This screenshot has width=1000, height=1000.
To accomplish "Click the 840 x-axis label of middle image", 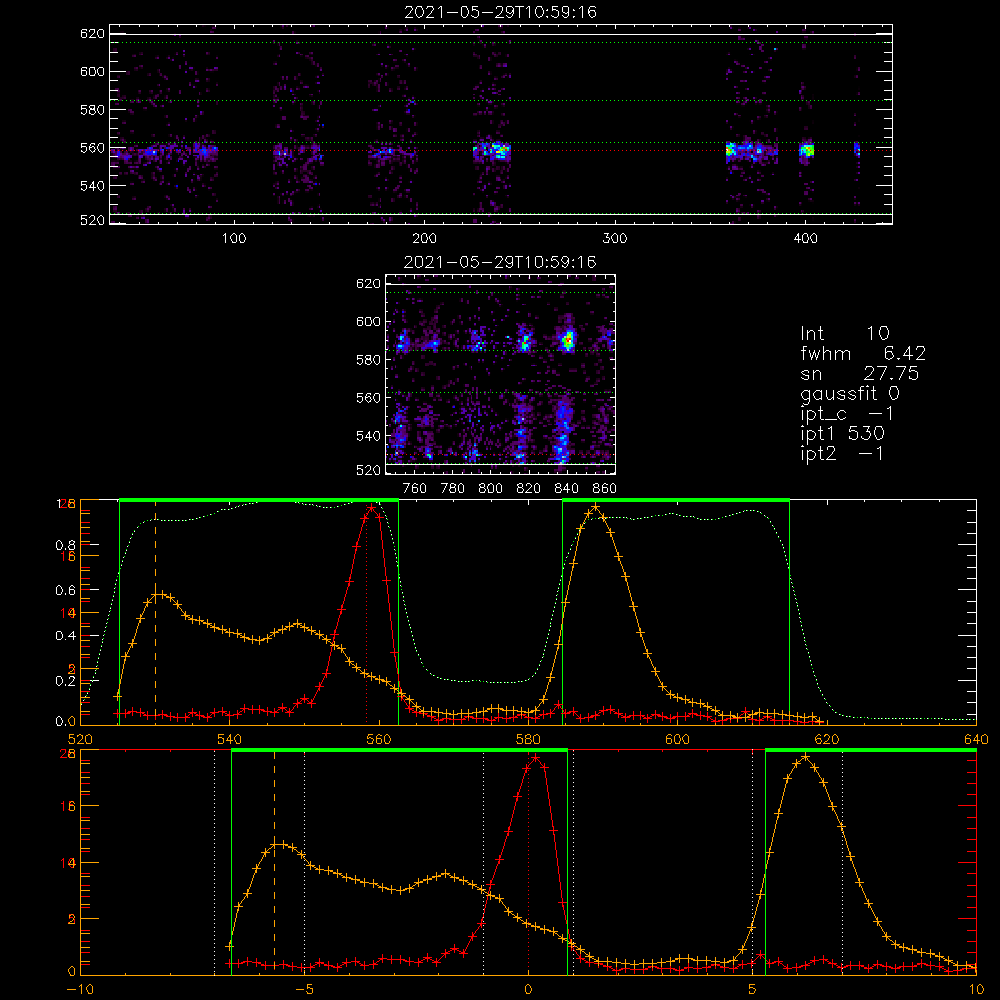I will [x=566, y=489].
